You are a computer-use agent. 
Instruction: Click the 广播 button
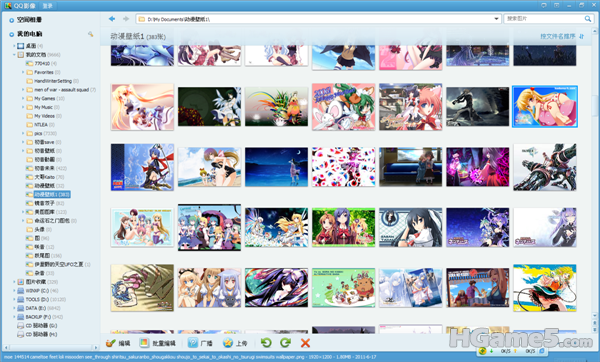[x=200, y=343]
